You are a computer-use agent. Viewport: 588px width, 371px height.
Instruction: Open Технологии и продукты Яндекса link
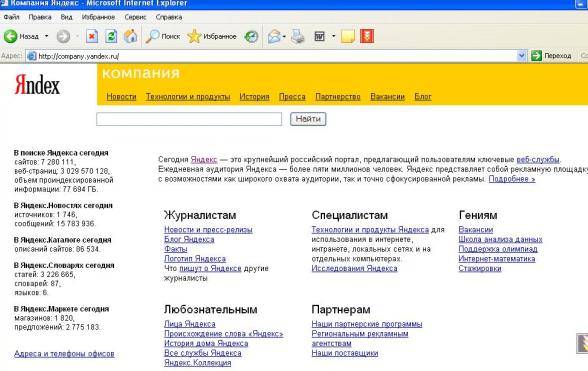click(x=370, y=230)
